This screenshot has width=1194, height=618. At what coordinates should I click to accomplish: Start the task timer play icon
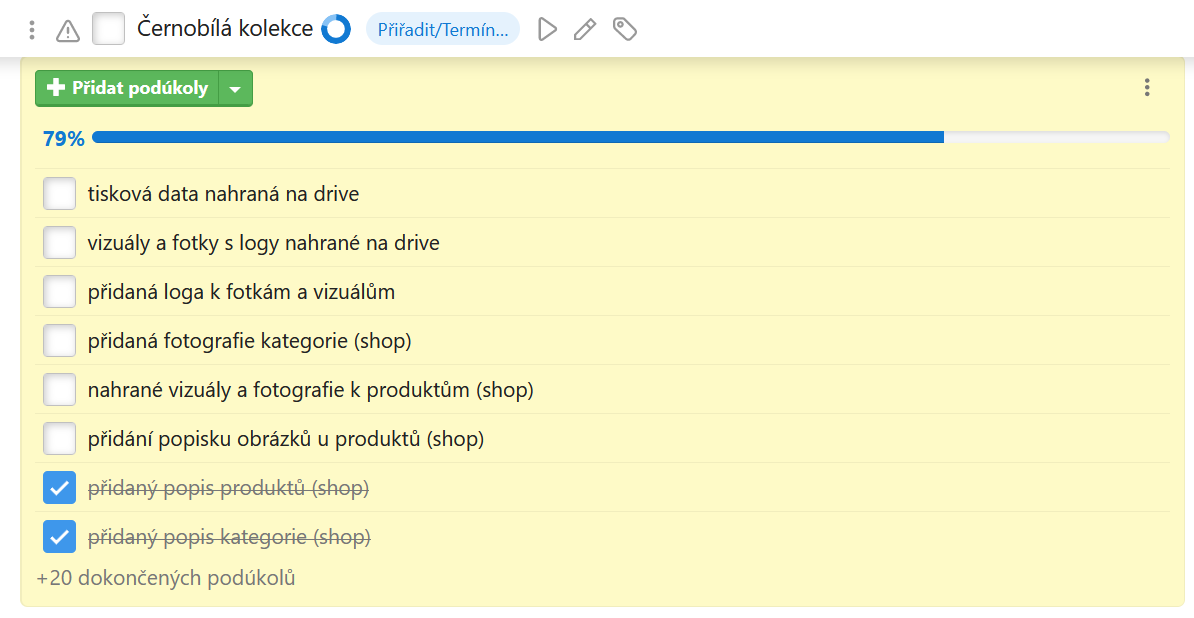[547, 30]
